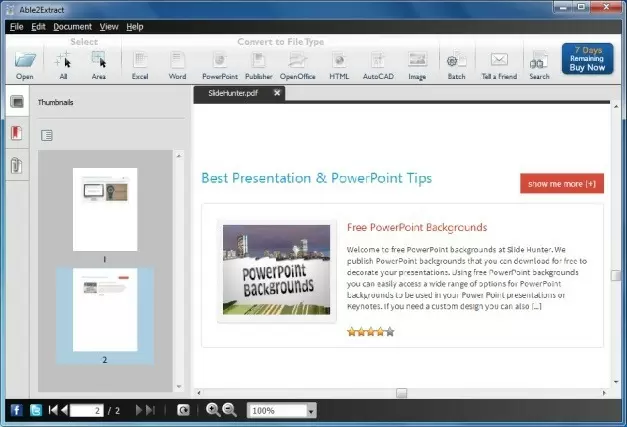Zoom in with the magnifier plus icon
The image size is (627, 427).
coord(212,410)
